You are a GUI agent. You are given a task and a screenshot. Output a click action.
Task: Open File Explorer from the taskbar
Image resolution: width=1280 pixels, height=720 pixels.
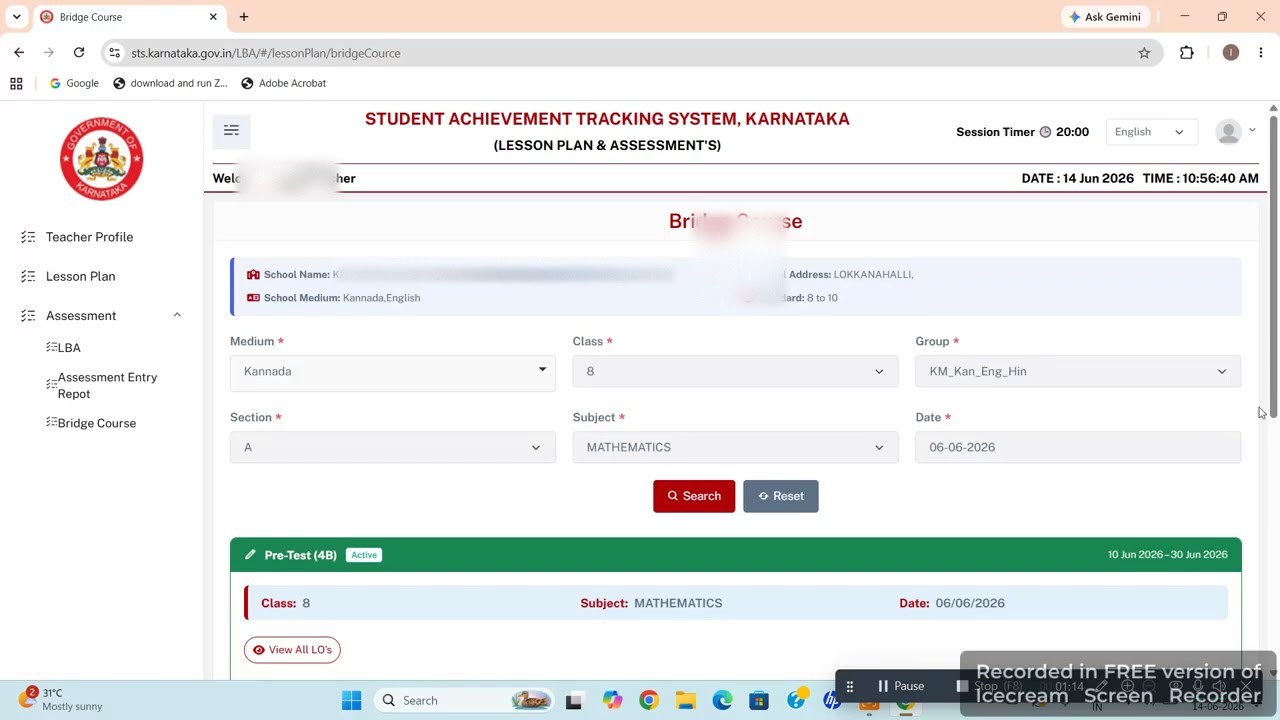(686, 701)
